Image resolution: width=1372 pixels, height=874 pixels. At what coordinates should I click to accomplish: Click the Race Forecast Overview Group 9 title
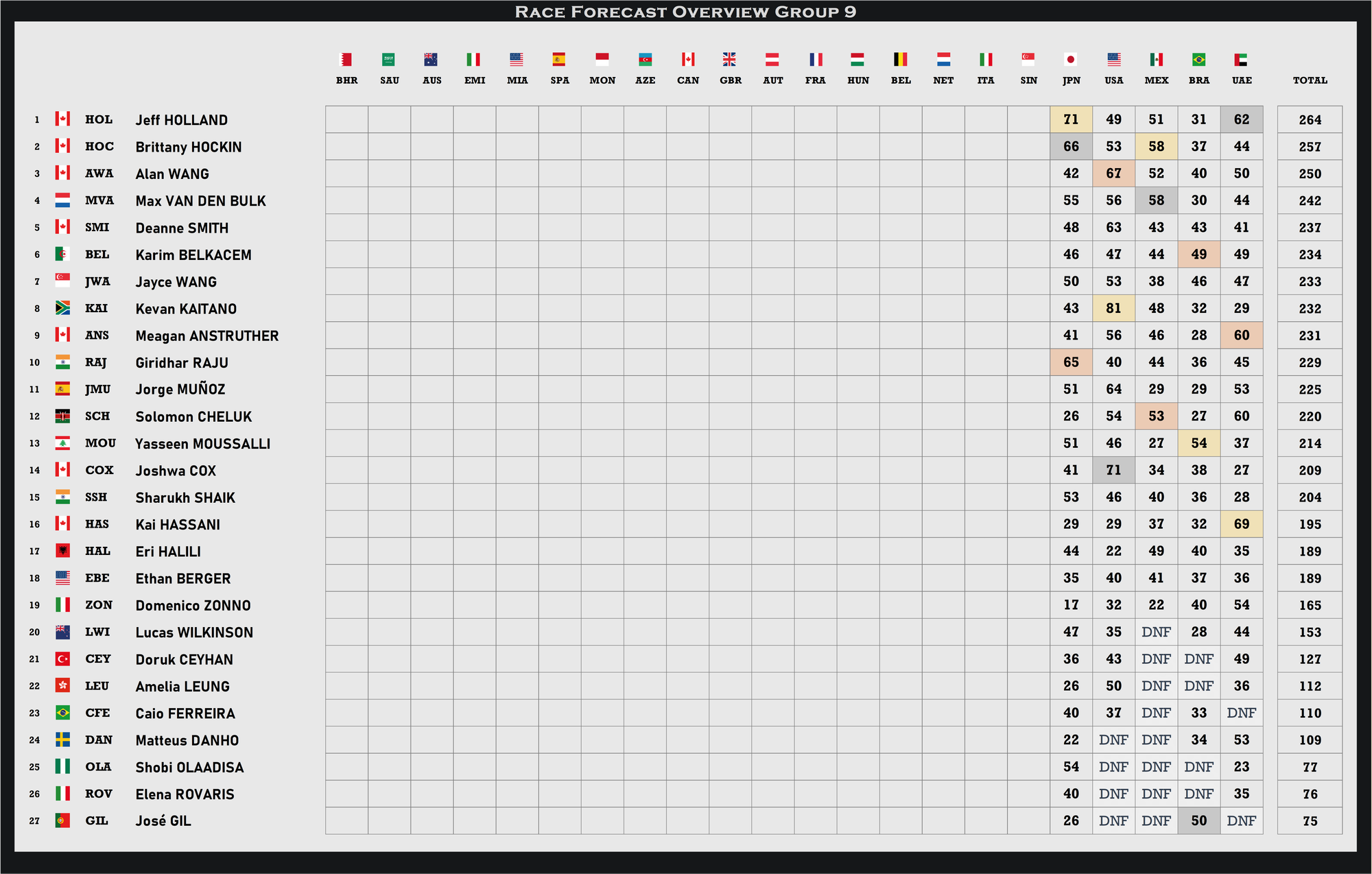(x=685, y=12)
